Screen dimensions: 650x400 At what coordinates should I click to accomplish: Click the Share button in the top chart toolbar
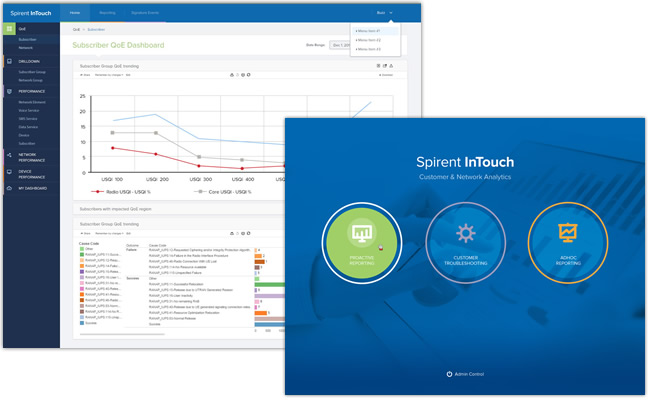[85, 75]
